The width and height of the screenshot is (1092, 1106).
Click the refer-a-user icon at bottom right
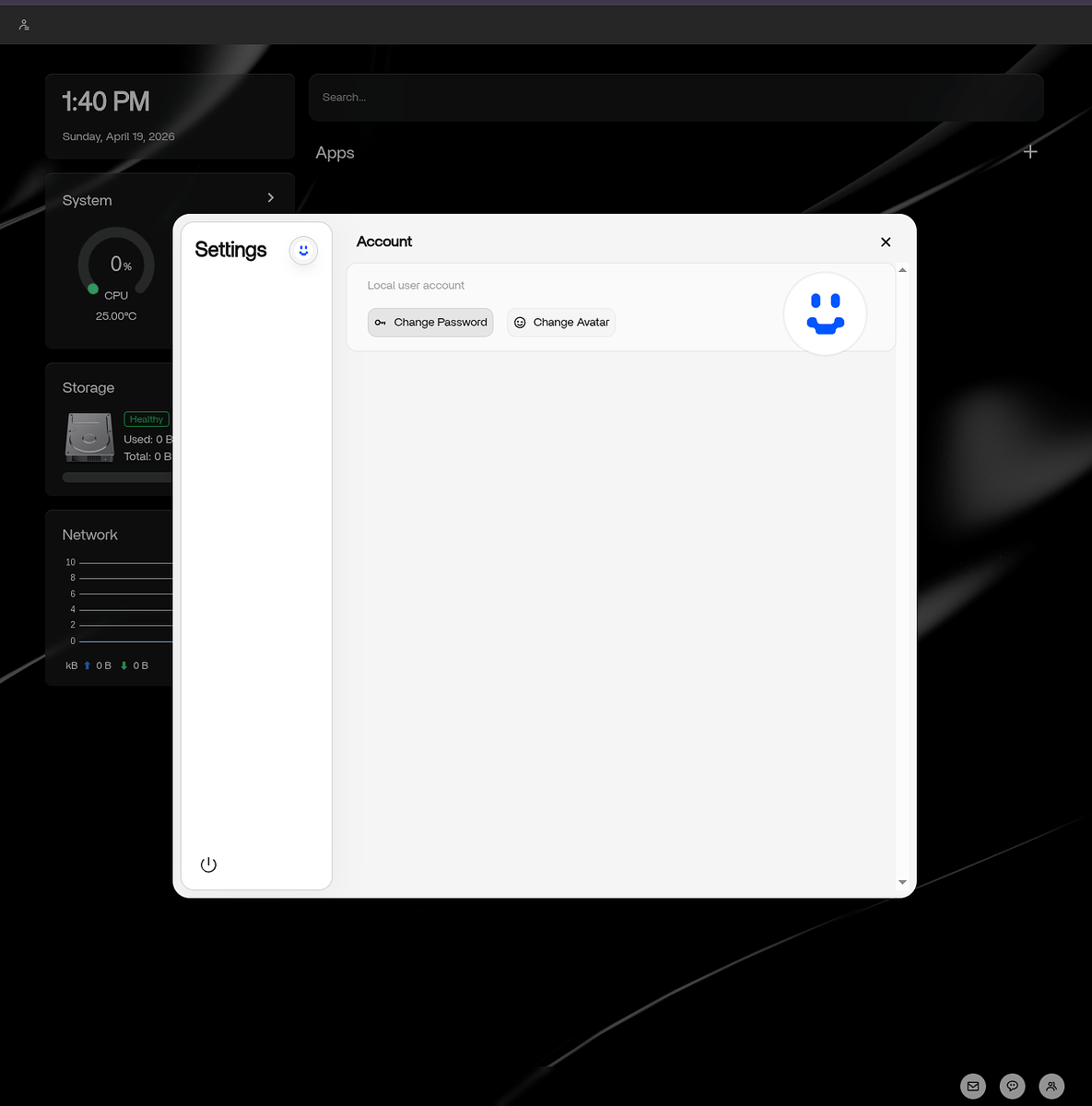point(1051,1086)
